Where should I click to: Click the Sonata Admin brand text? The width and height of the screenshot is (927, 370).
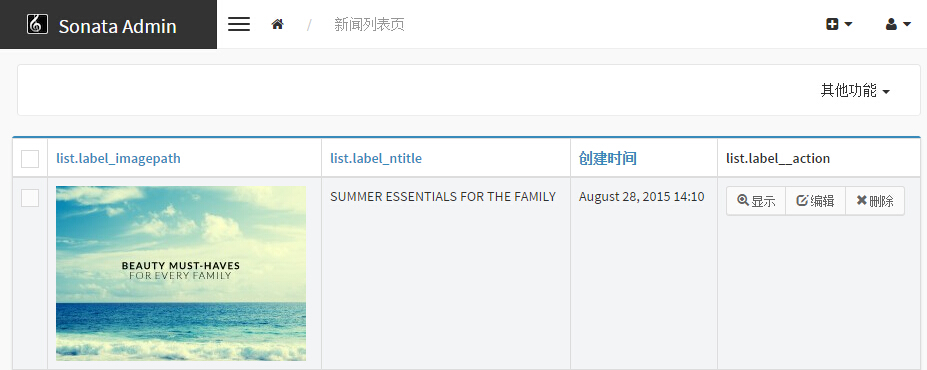tap(118, 26)
